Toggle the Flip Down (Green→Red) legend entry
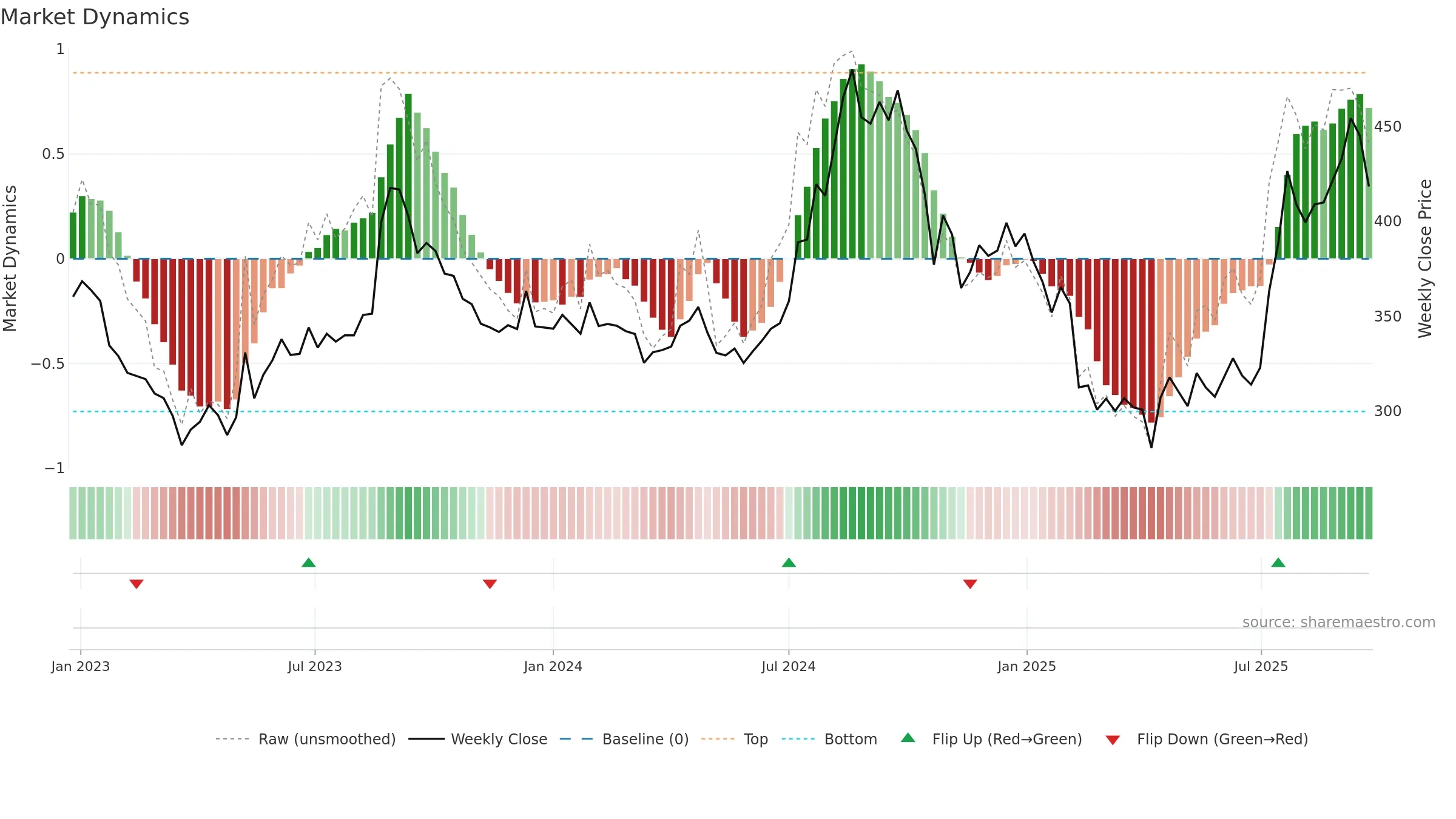Screen dimensions: 1456x819 [1207, 739]
